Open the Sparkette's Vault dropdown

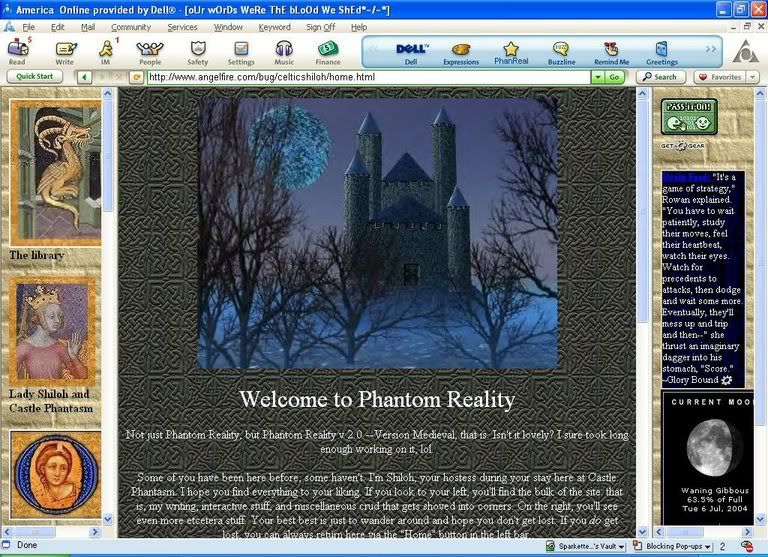621,546
